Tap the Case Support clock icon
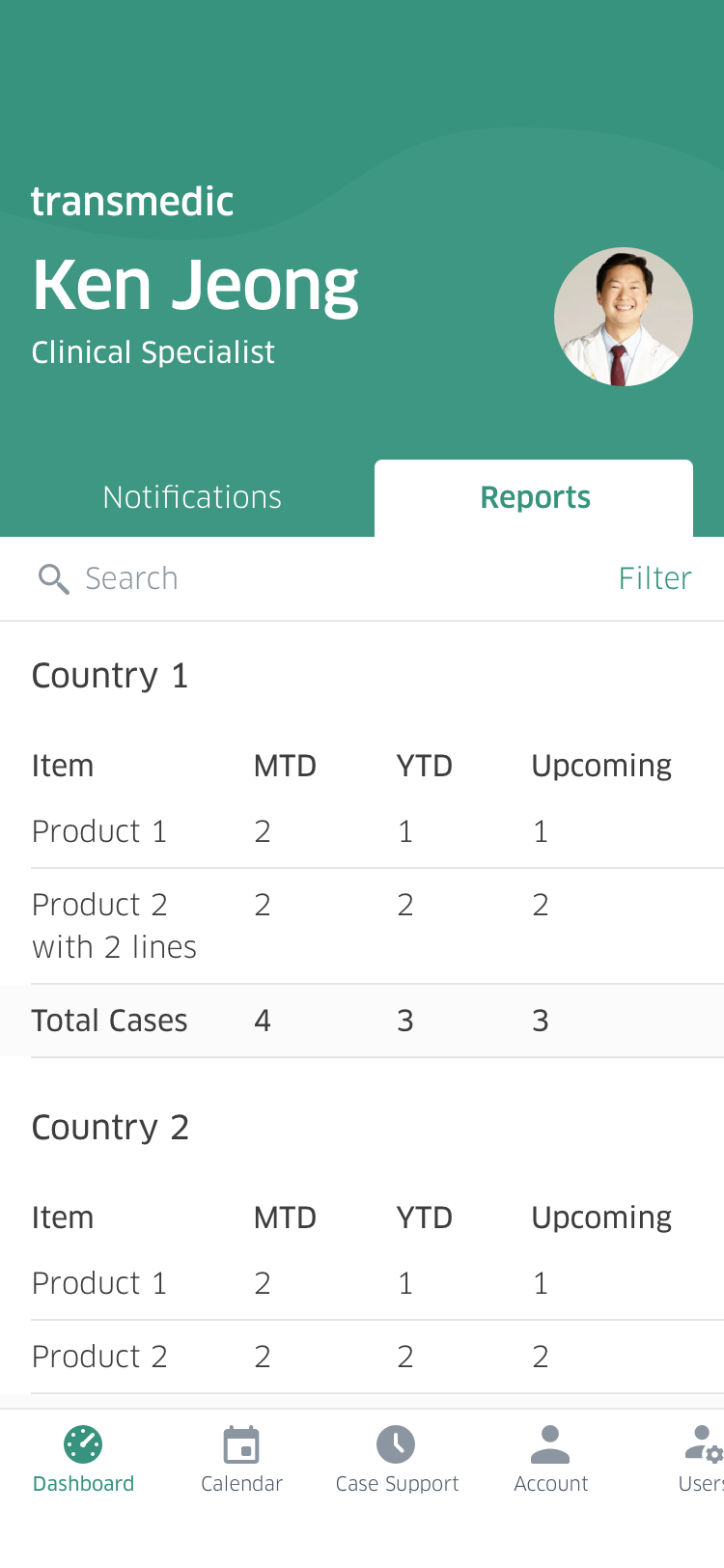 [x=396, y=1444]
